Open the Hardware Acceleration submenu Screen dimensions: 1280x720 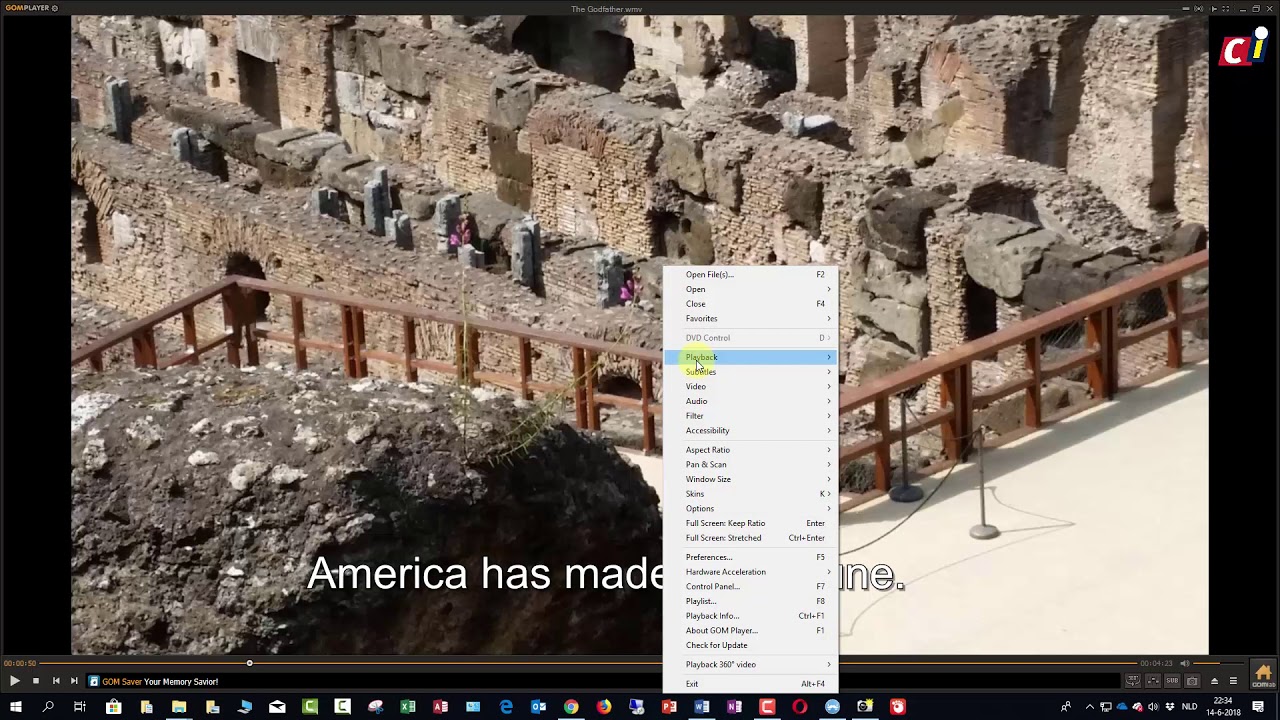(x=751, y=572)
